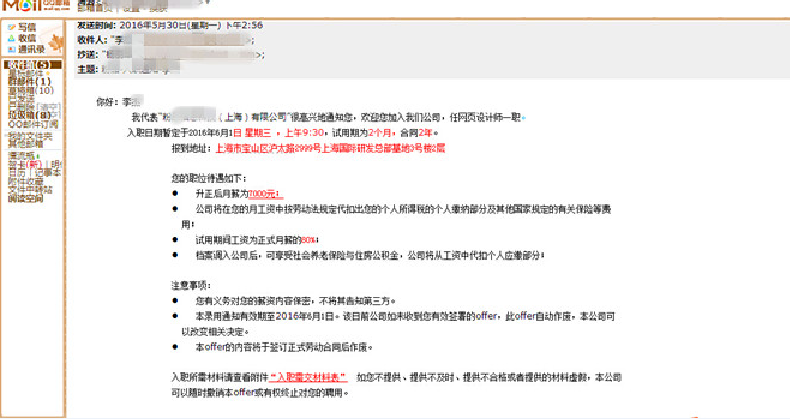
Task: Open attachment link 入职需交材料表
Action: point(309,378)
